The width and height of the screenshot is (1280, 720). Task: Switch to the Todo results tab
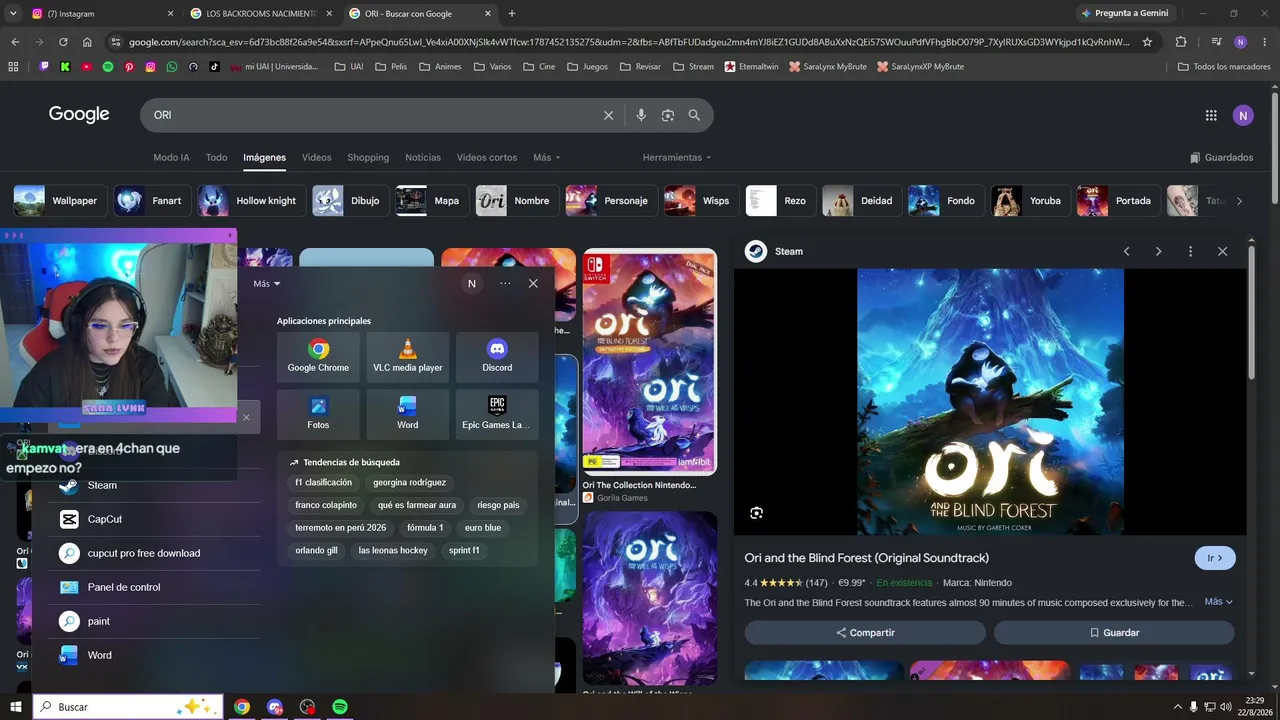click(x=216, y=157)
